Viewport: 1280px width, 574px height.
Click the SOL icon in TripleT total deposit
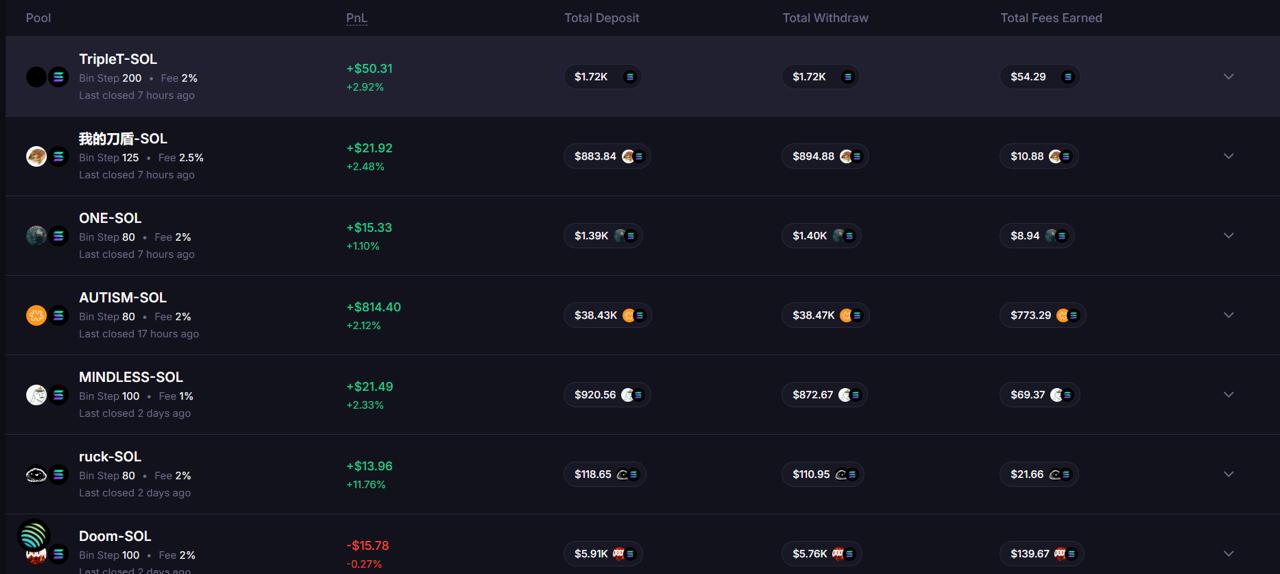point(630,77)
